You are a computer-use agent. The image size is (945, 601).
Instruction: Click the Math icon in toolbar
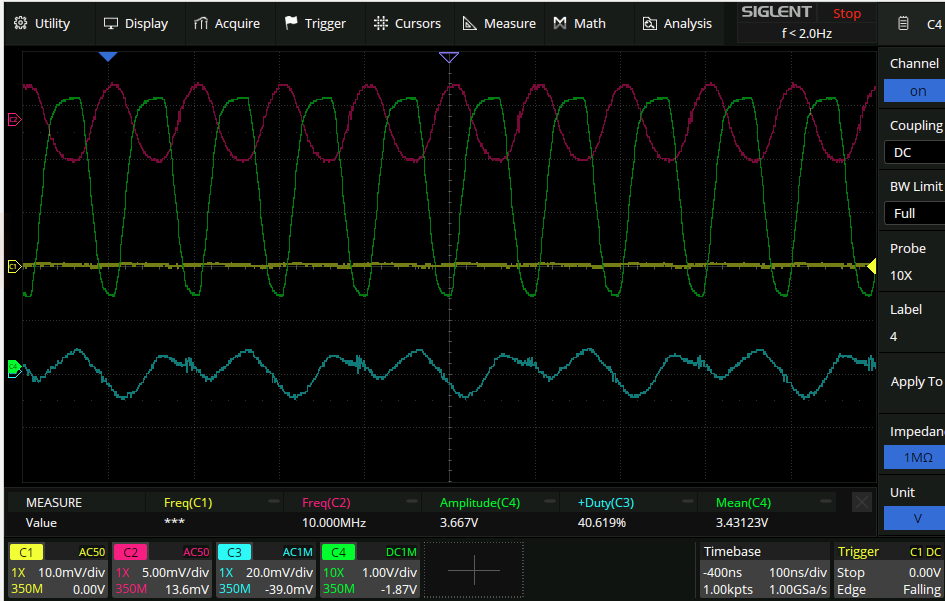[560, 23]
